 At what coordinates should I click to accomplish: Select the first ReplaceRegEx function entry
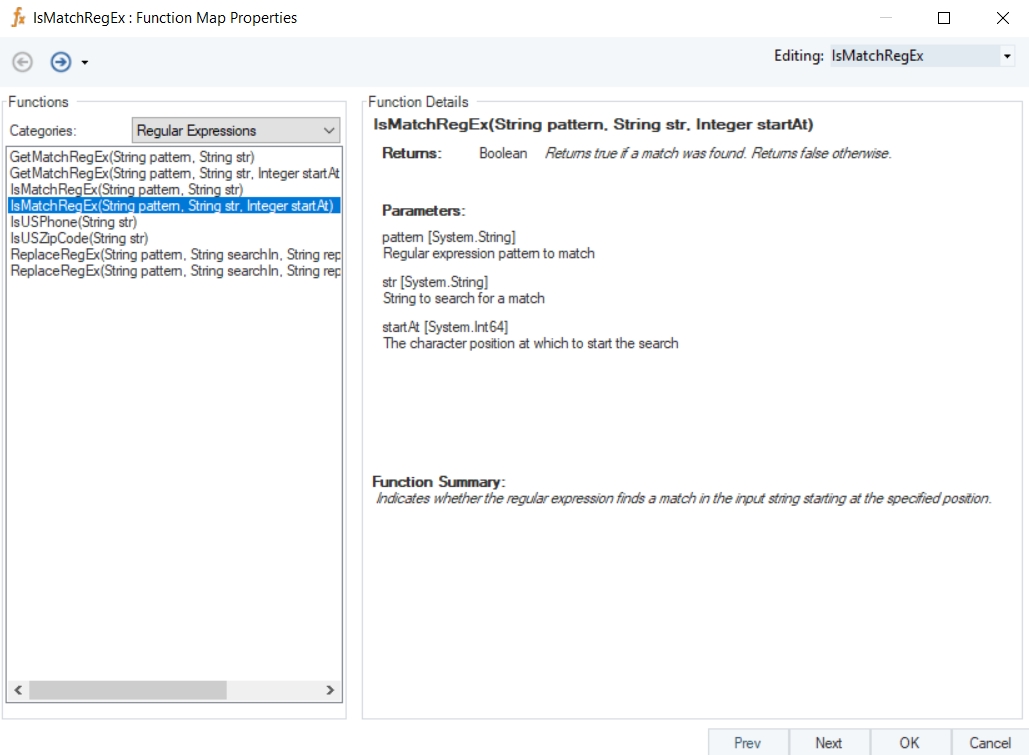(174, 255)
